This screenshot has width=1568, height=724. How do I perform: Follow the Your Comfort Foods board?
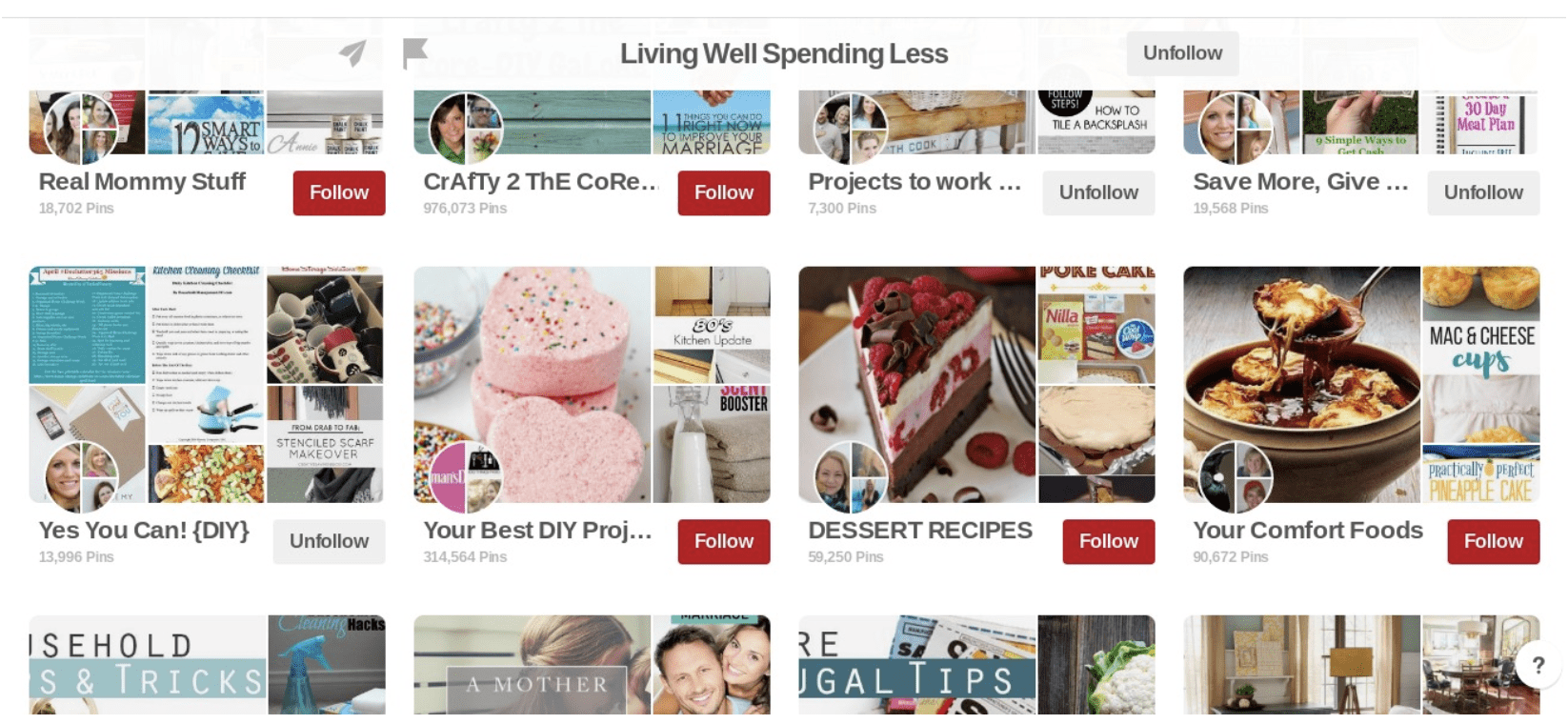(1494, 541)
